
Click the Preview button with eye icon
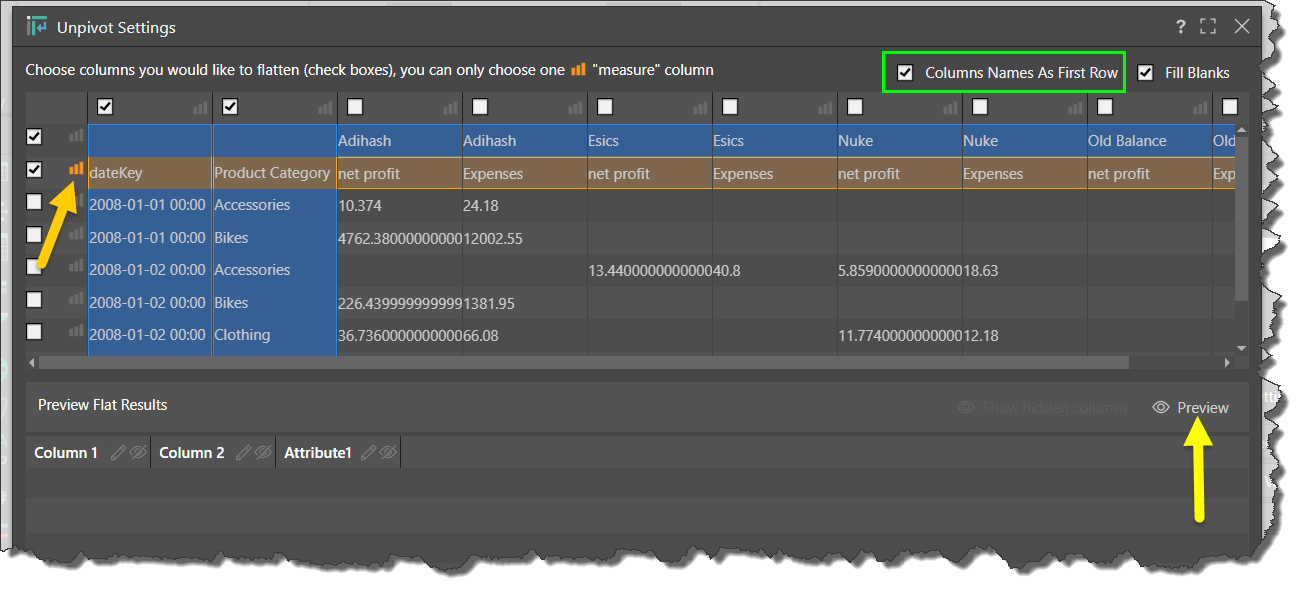(x=1190, y=408)
